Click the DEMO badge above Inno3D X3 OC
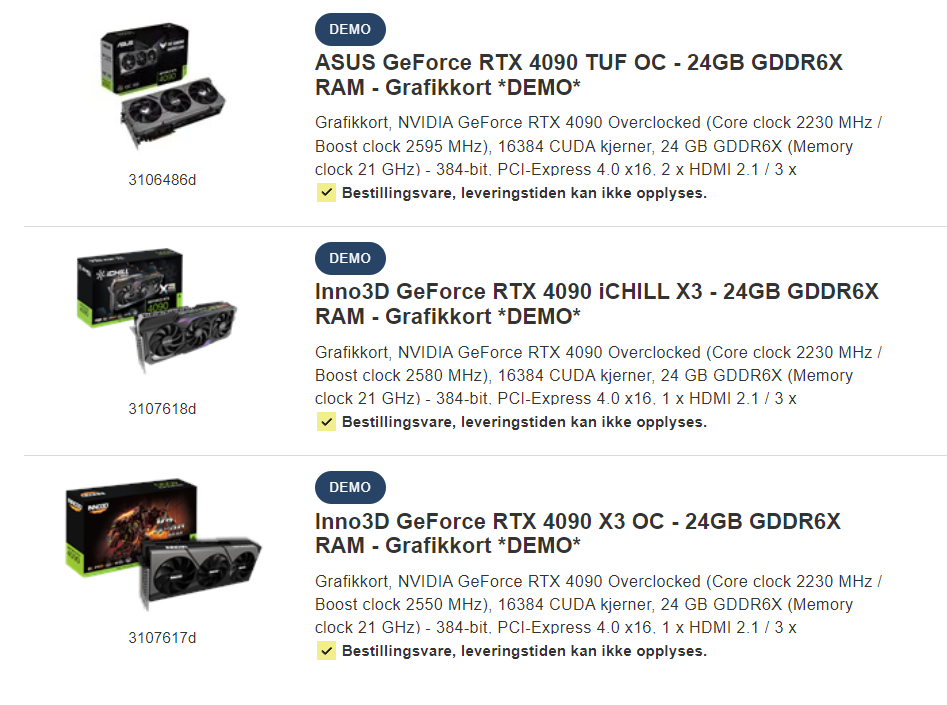Screen dimensions: 947x705 (x=350, y=488)
